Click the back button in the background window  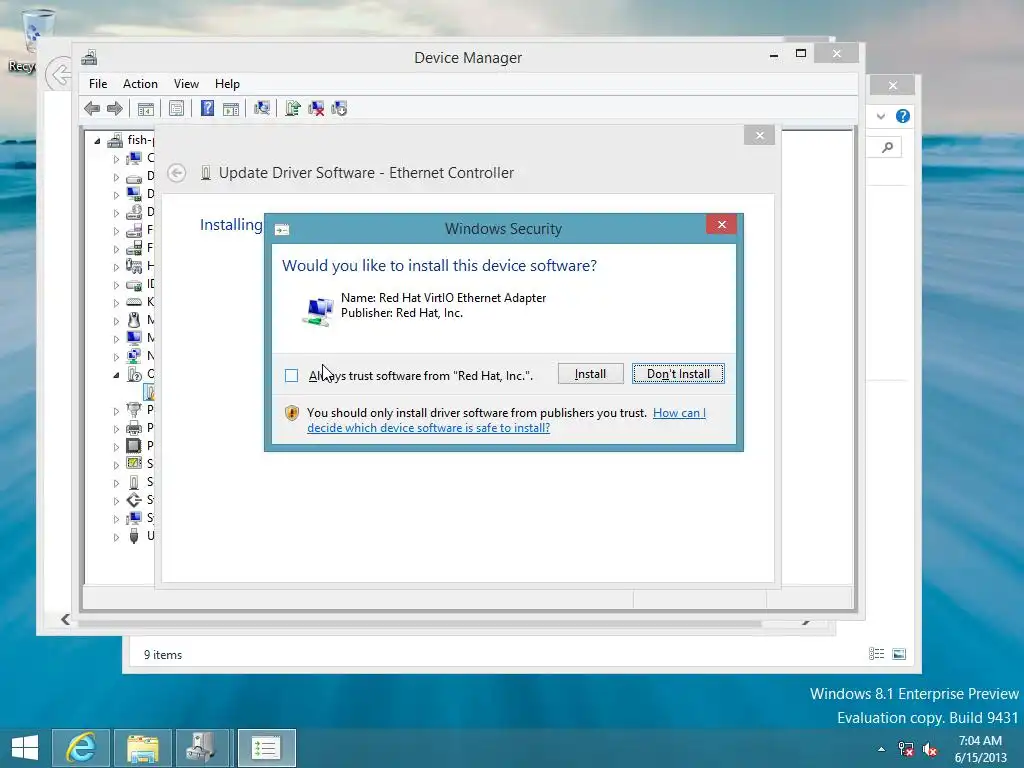tap(59, 74)
